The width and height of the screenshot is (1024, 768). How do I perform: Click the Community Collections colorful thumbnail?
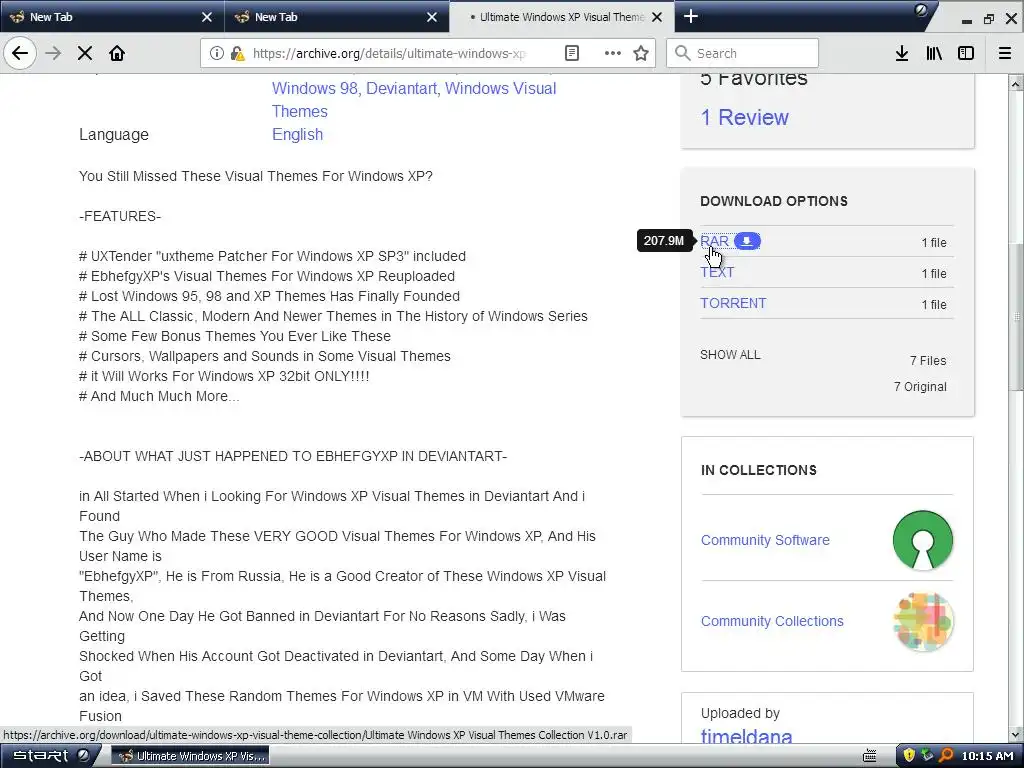pyautogui.click(x=922, y=621)
